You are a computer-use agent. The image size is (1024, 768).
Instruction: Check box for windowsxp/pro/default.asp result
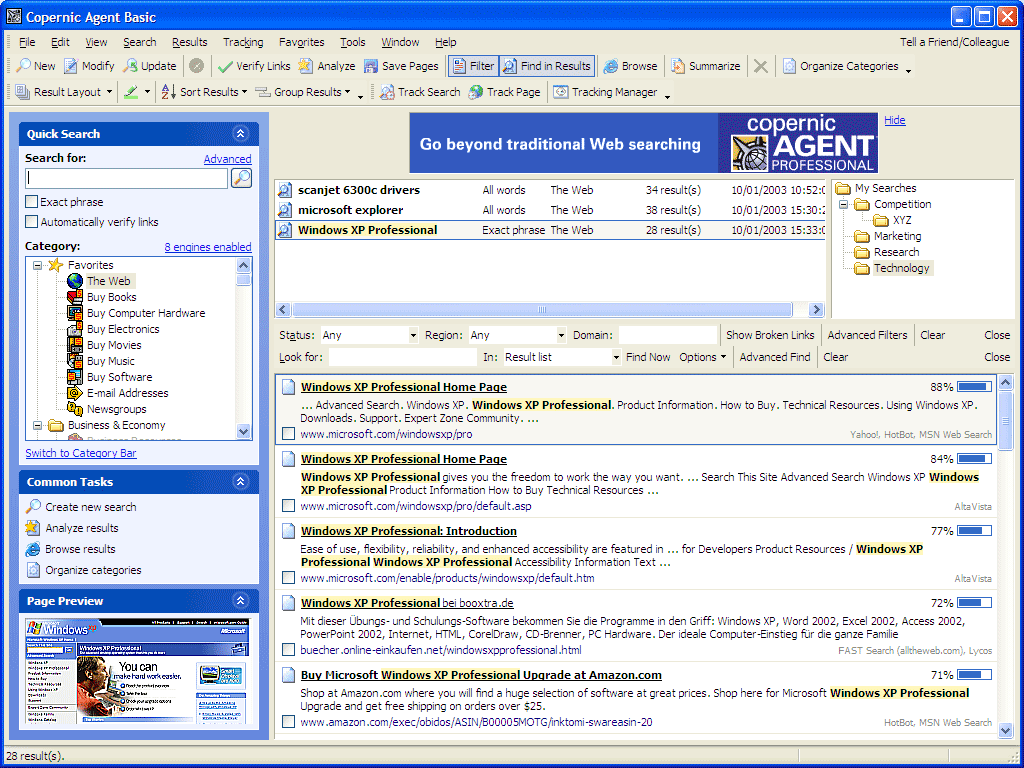coord(288,505)
